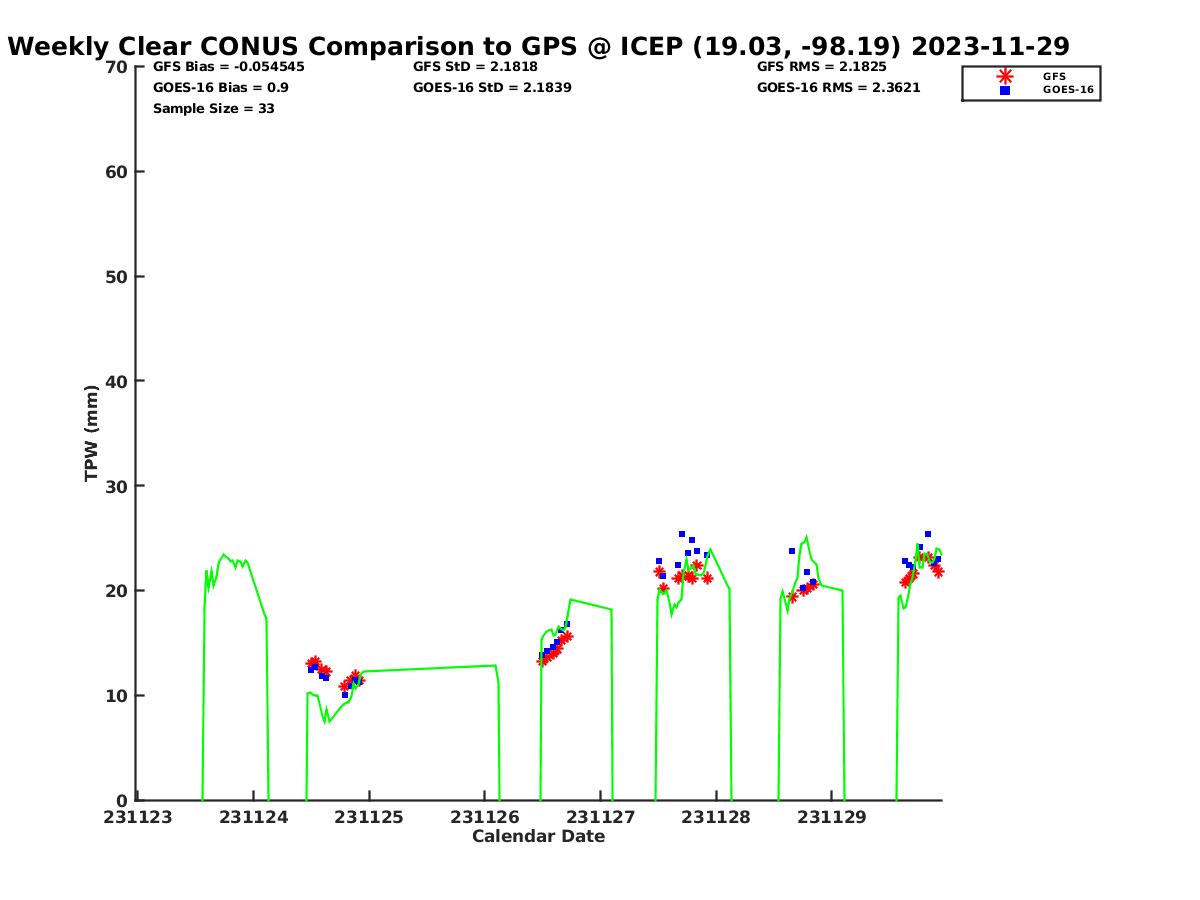
Task: Click the 'GOES-16 RMS = 2.3621' statistic
Action: pyautogui.click(x=839, y=87)
